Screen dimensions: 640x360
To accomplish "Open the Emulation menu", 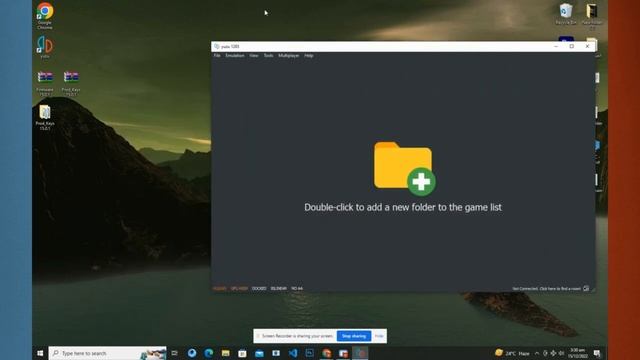I will [235, 56].
